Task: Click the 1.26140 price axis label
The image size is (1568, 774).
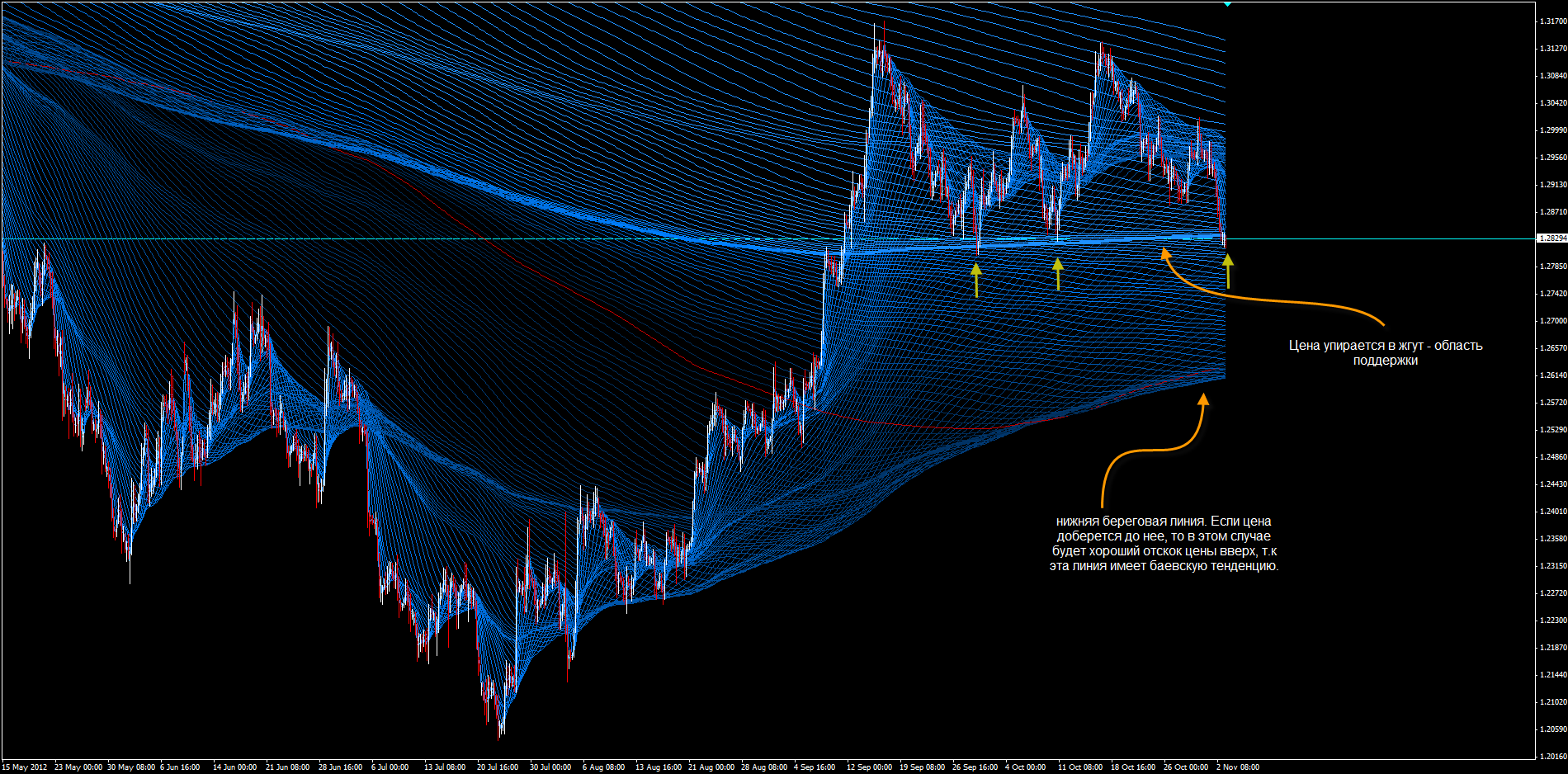Action: click(1553, 375)
